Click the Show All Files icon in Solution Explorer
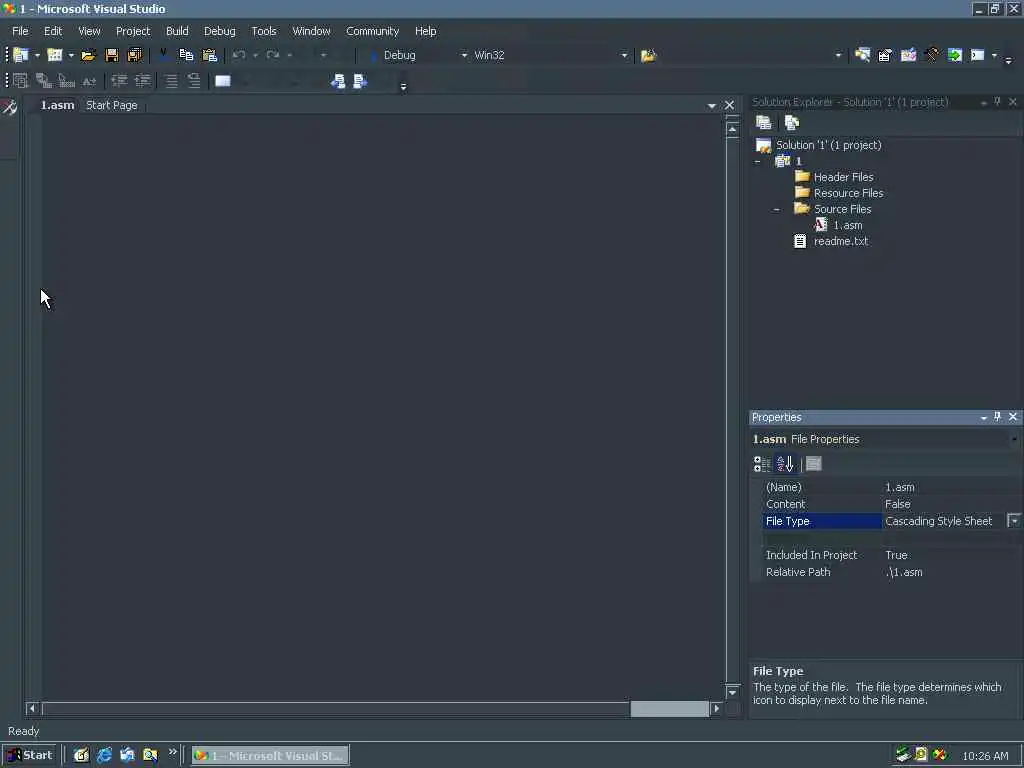Screen dimensions: 1024x768 [792, 123]
